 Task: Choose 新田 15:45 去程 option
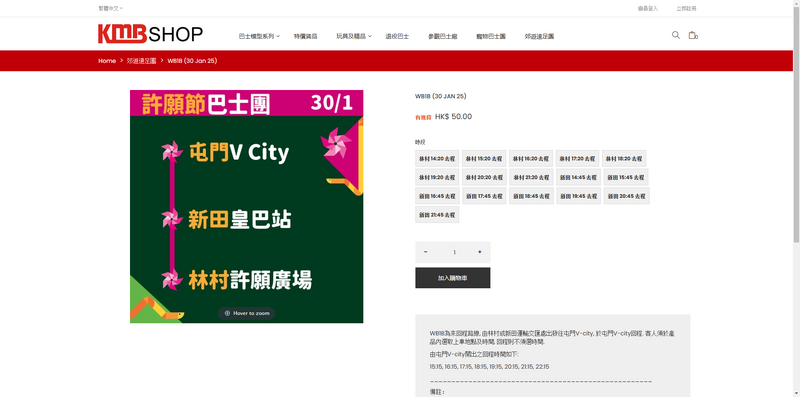626,177
